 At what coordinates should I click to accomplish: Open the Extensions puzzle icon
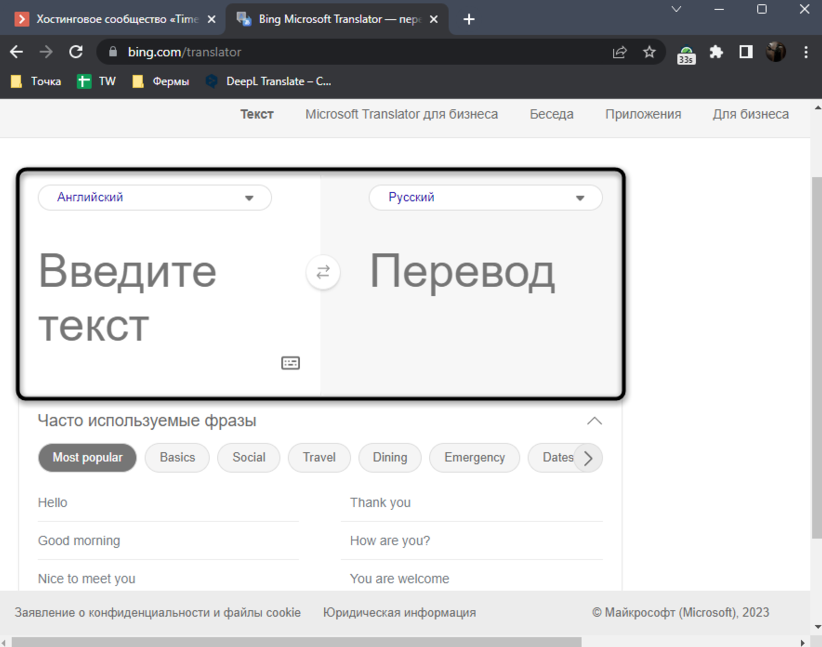(x=716, y=52)
